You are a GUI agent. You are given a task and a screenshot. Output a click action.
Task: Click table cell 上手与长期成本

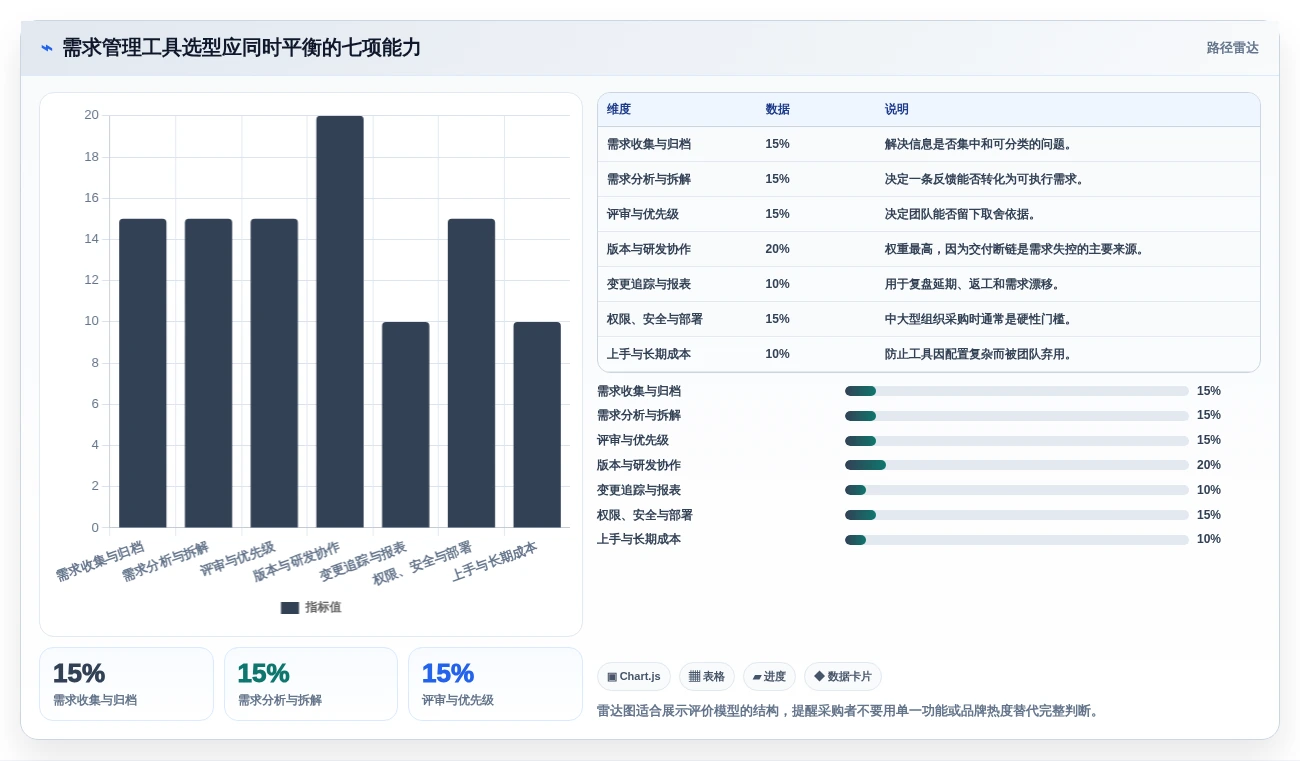[x=649, y=354]
